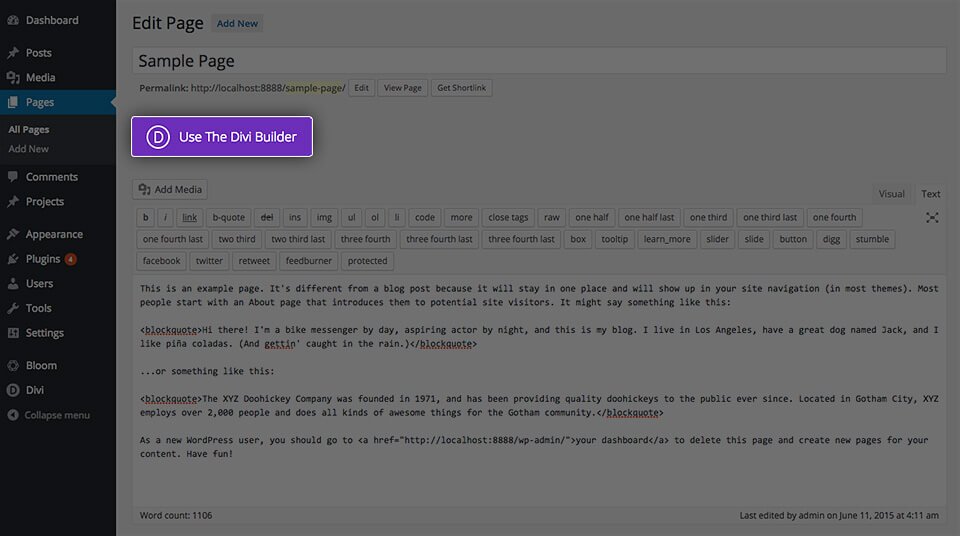Image resolution: width=960 pixels, height=536 pixels.
Task: Open the Dashboard menu icon
Action: 13,20
